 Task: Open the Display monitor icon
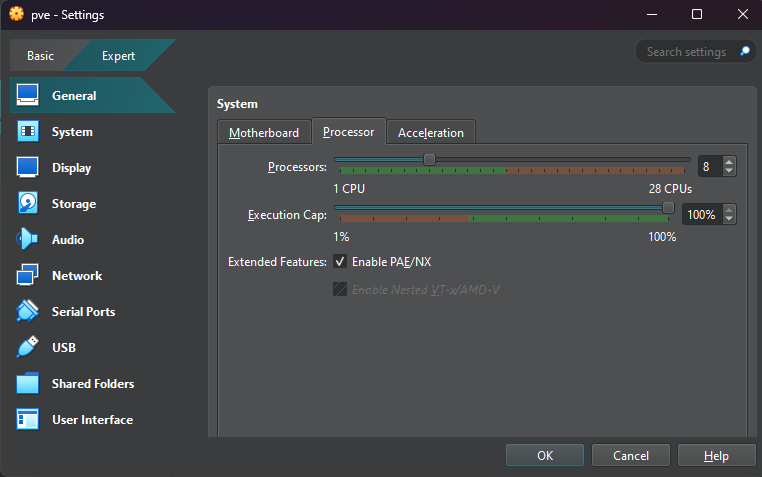(x=28, y=168)
